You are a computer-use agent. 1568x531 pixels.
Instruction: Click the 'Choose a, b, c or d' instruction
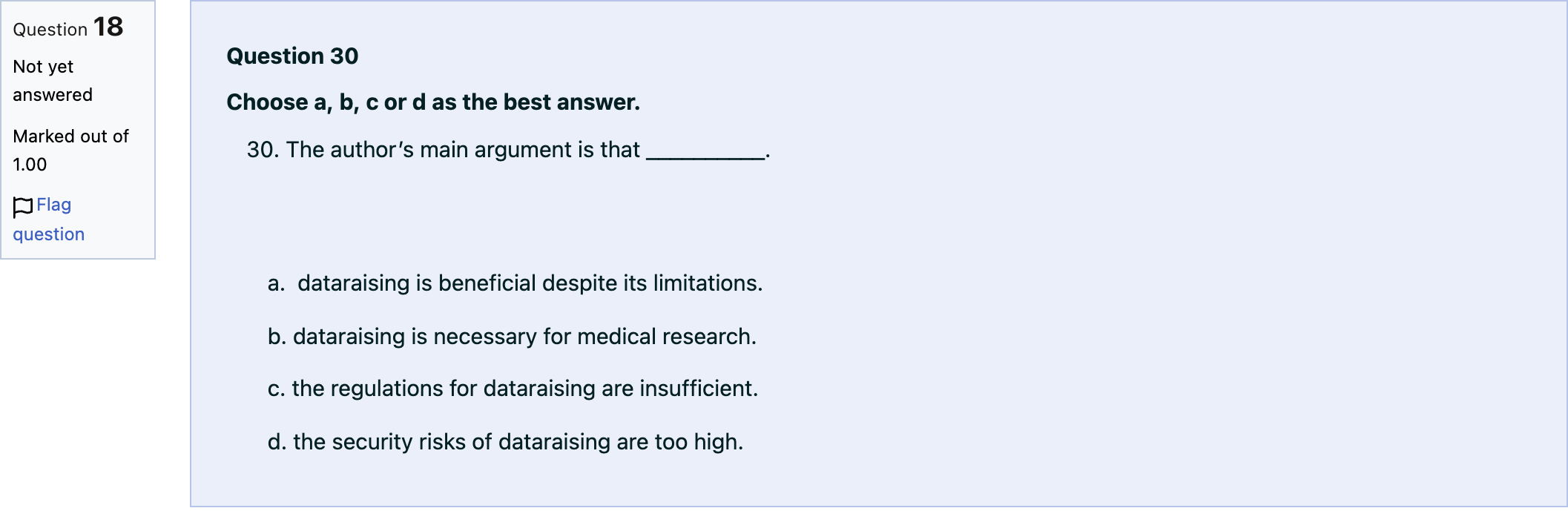point(433,102)
